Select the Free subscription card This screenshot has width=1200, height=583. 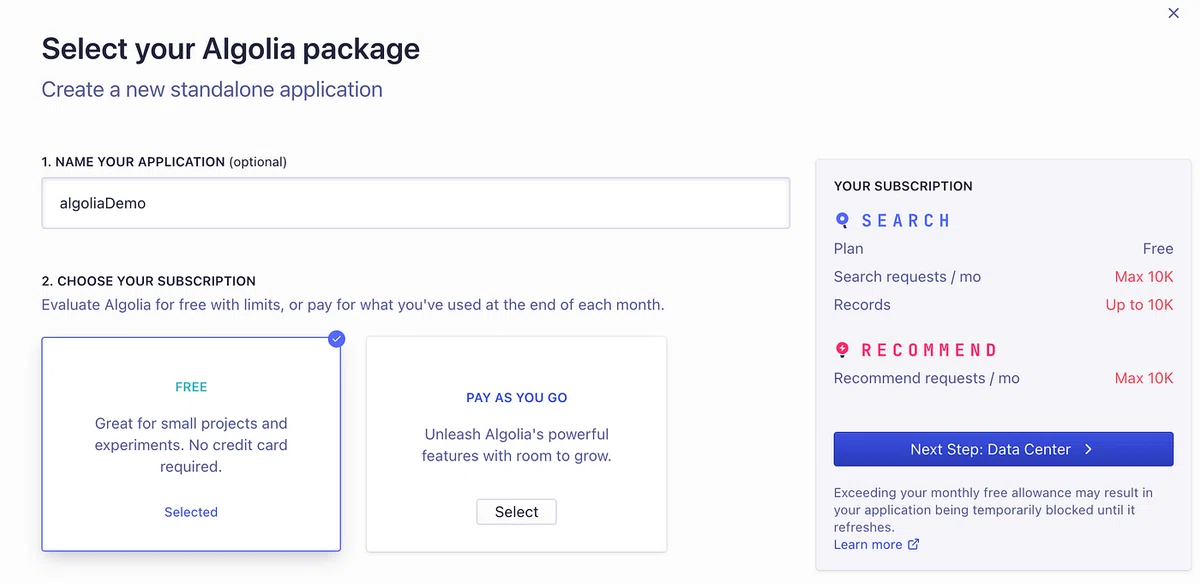point(191,444)
